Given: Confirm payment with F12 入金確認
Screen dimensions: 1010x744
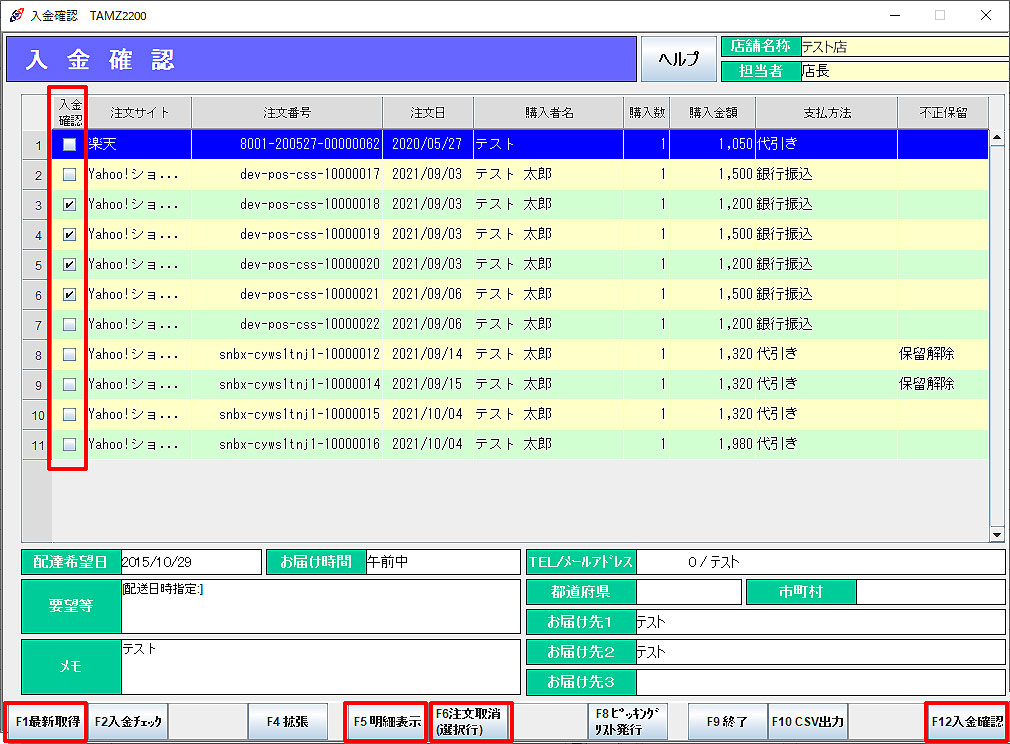Looking at the screenshot, I should click(x=966, y=721).
